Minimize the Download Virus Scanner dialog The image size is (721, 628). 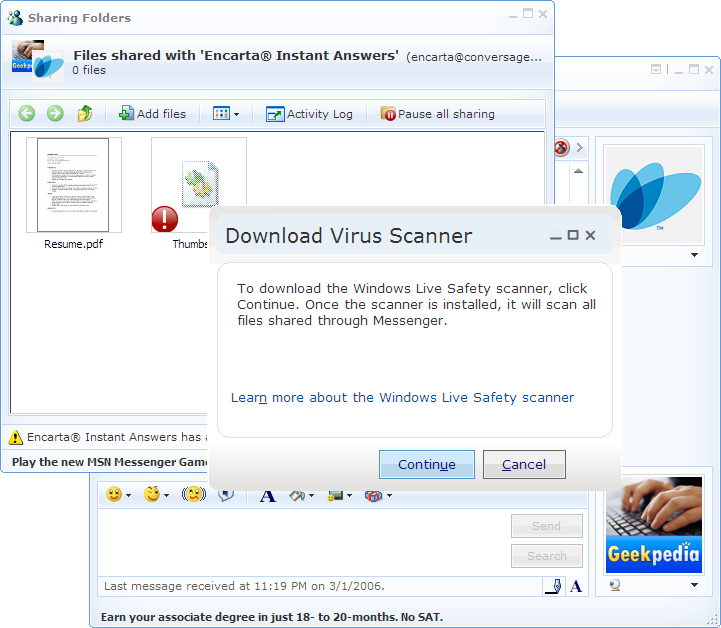point(555,237)
